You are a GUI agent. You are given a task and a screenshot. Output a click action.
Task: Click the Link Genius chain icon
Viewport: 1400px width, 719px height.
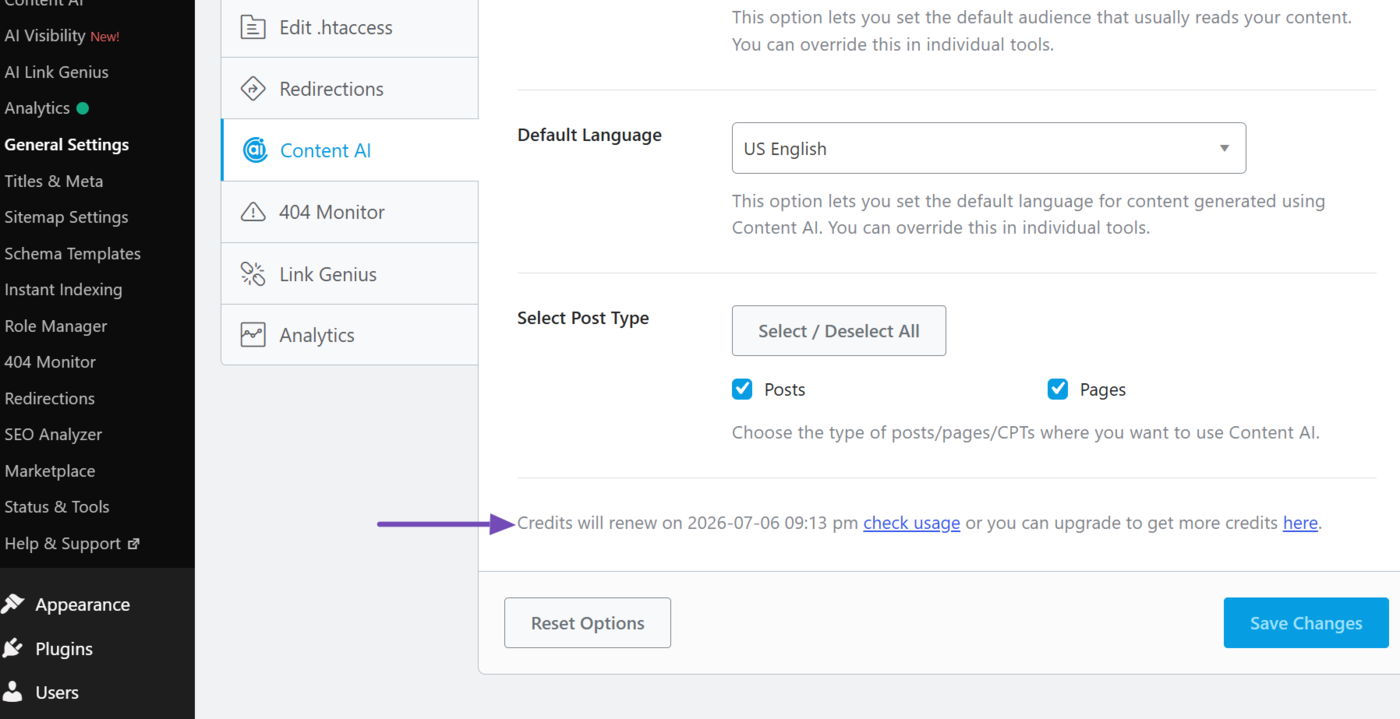[x=253, y=274]
